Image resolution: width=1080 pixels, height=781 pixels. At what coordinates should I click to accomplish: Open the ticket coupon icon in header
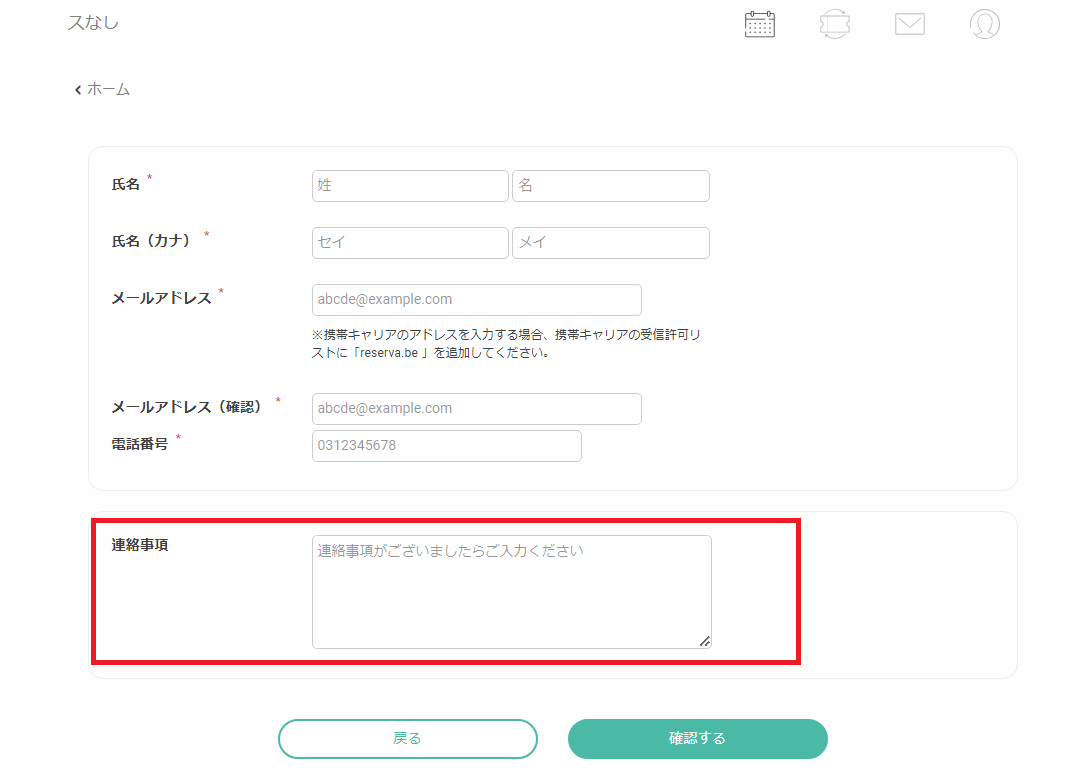[x=835, y=24]
